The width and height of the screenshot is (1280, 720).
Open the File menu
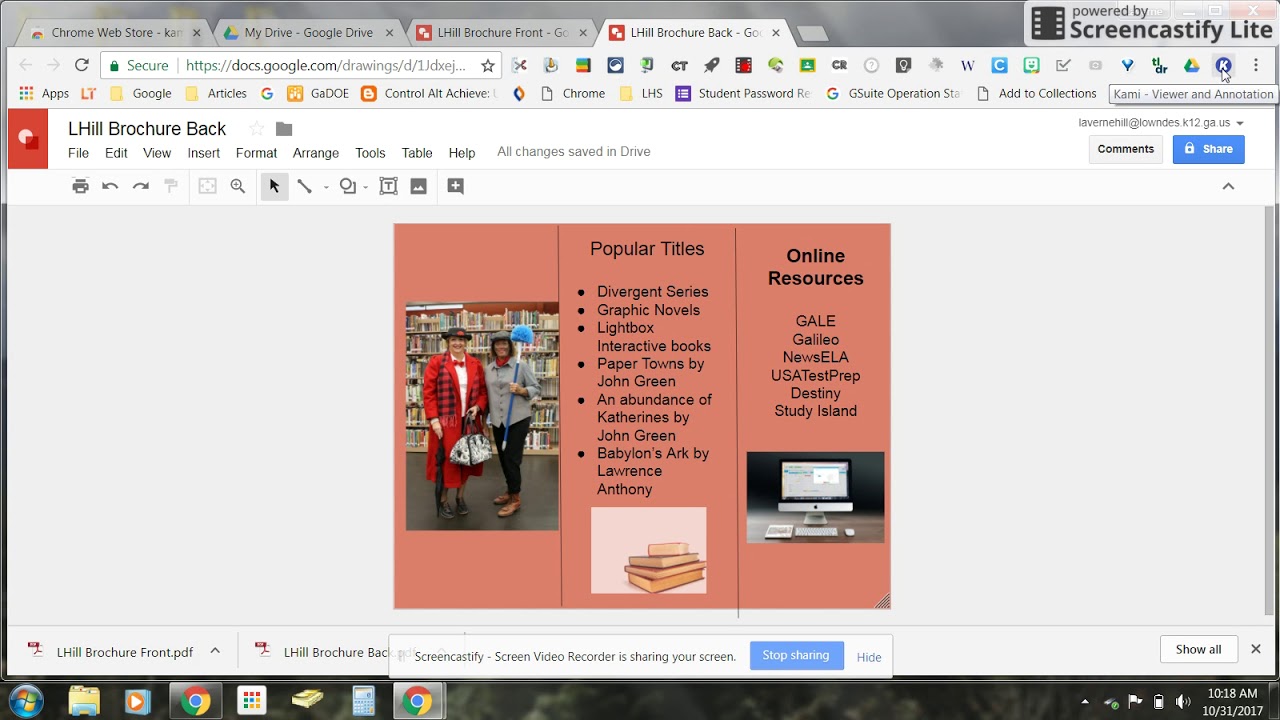[x=78, y=153]
